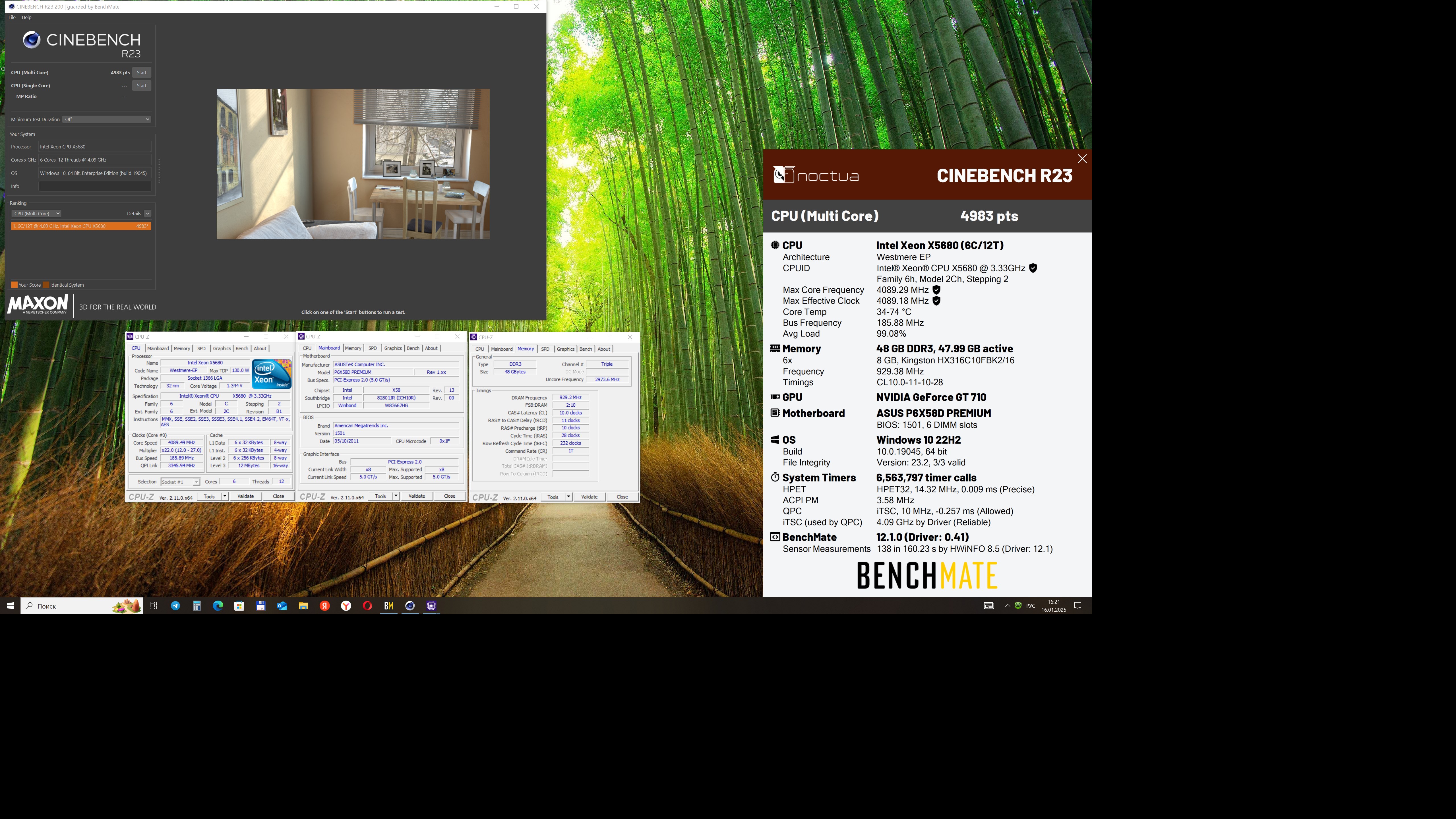Open Tools arrow in CPU-Z memory window
The image size is (1456, 819).
(569, 497)
